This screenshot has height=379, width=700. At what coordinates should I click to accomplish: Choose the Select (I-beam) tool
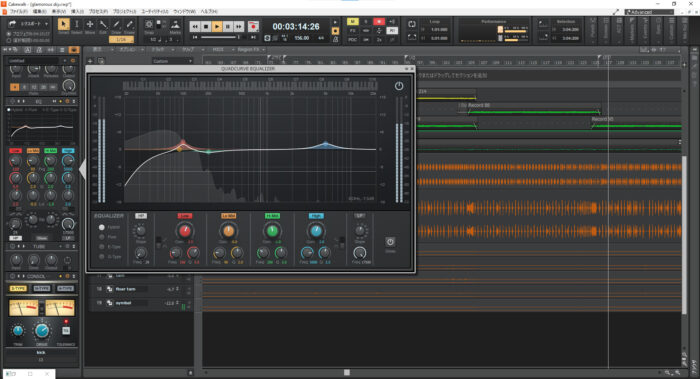point(76,25)
